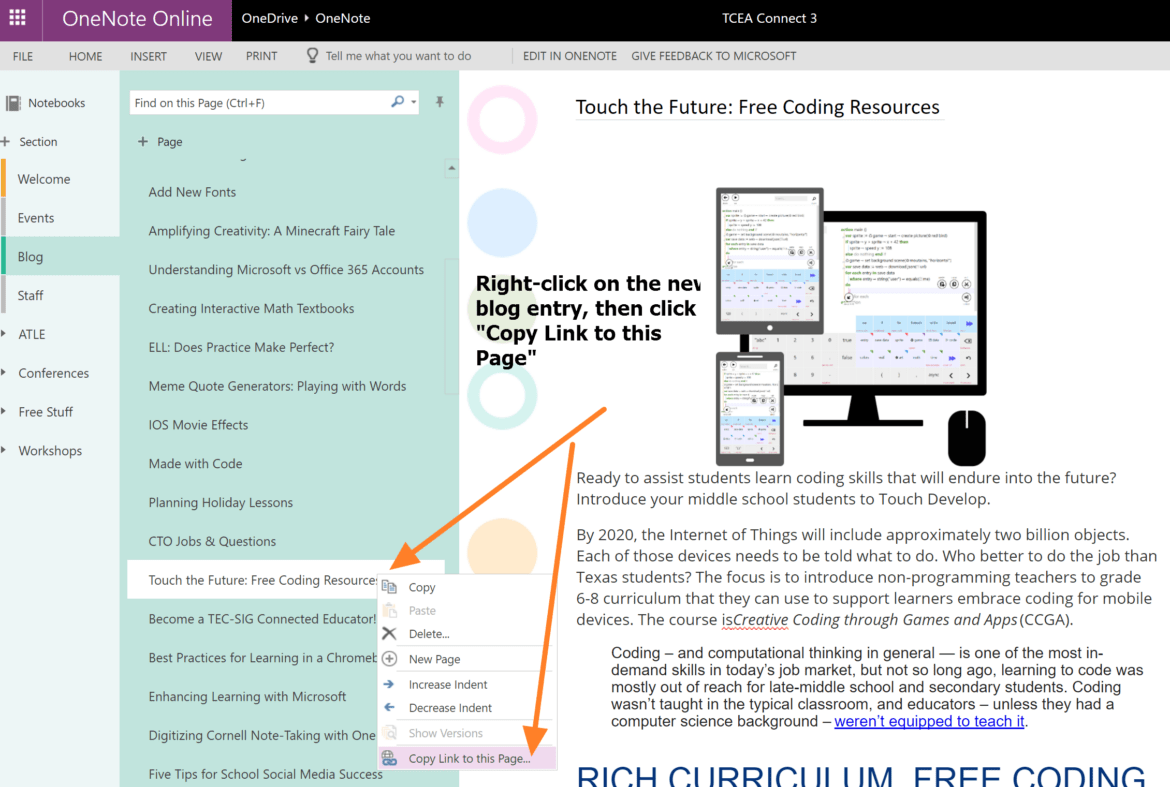
Task: Add a new page plus icon
Action: point(143,141)
